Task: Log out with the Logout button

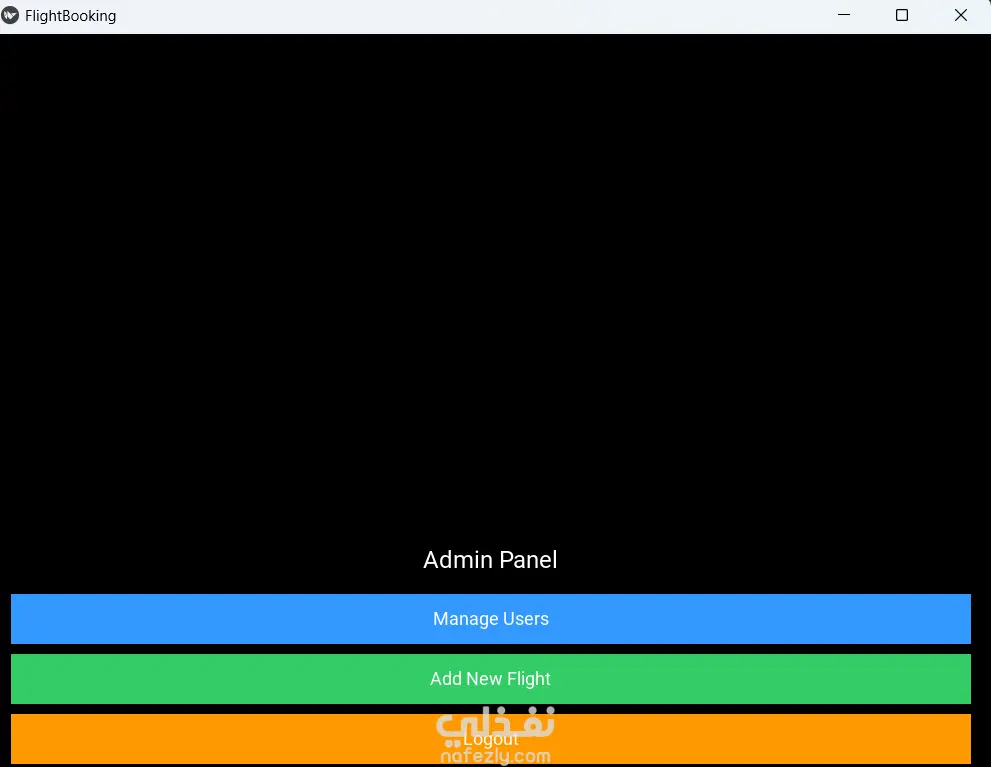Action: [490, 739]
